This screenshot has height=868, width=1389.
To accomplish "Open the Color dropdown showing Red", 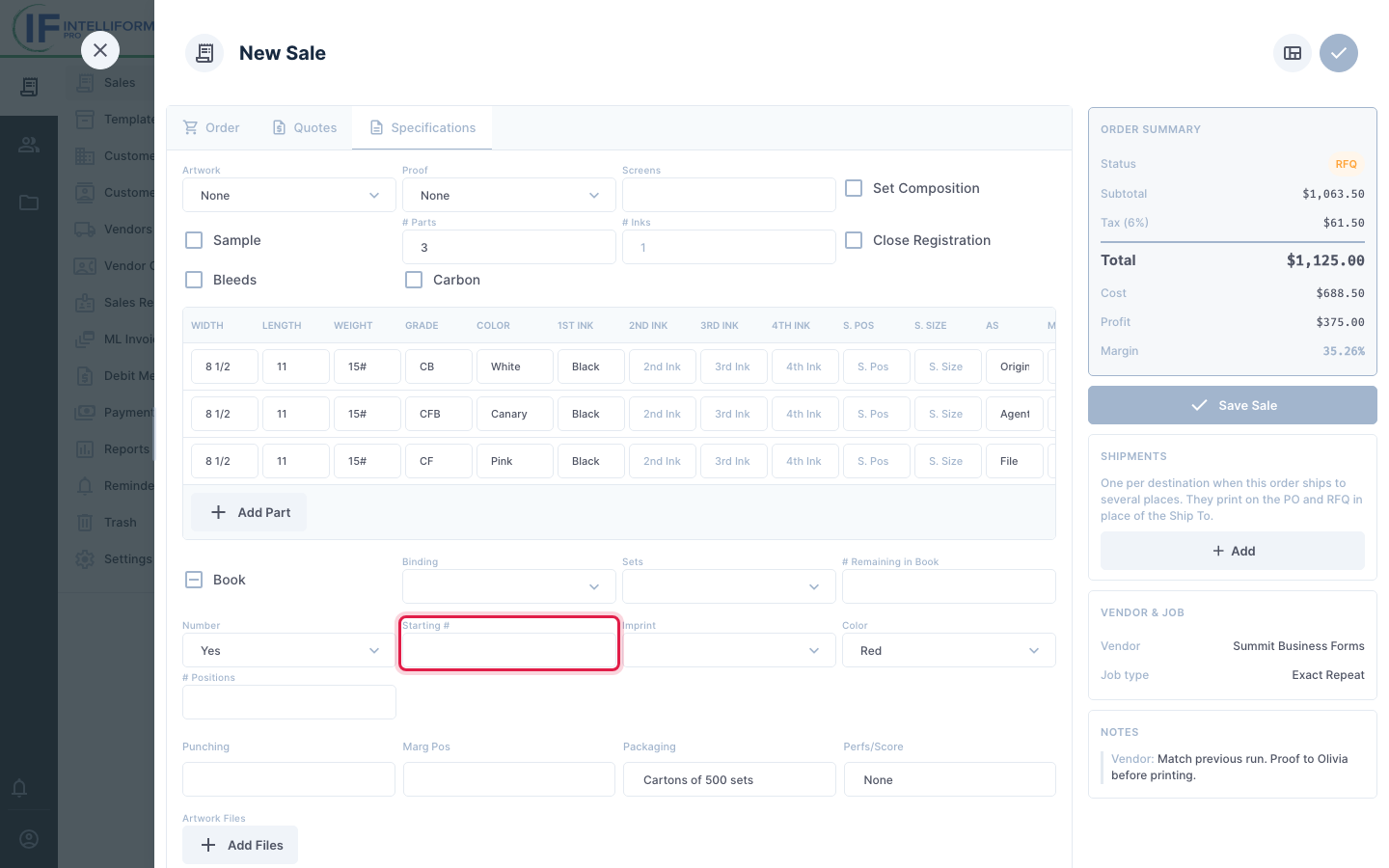I will [x=949, y=650].
